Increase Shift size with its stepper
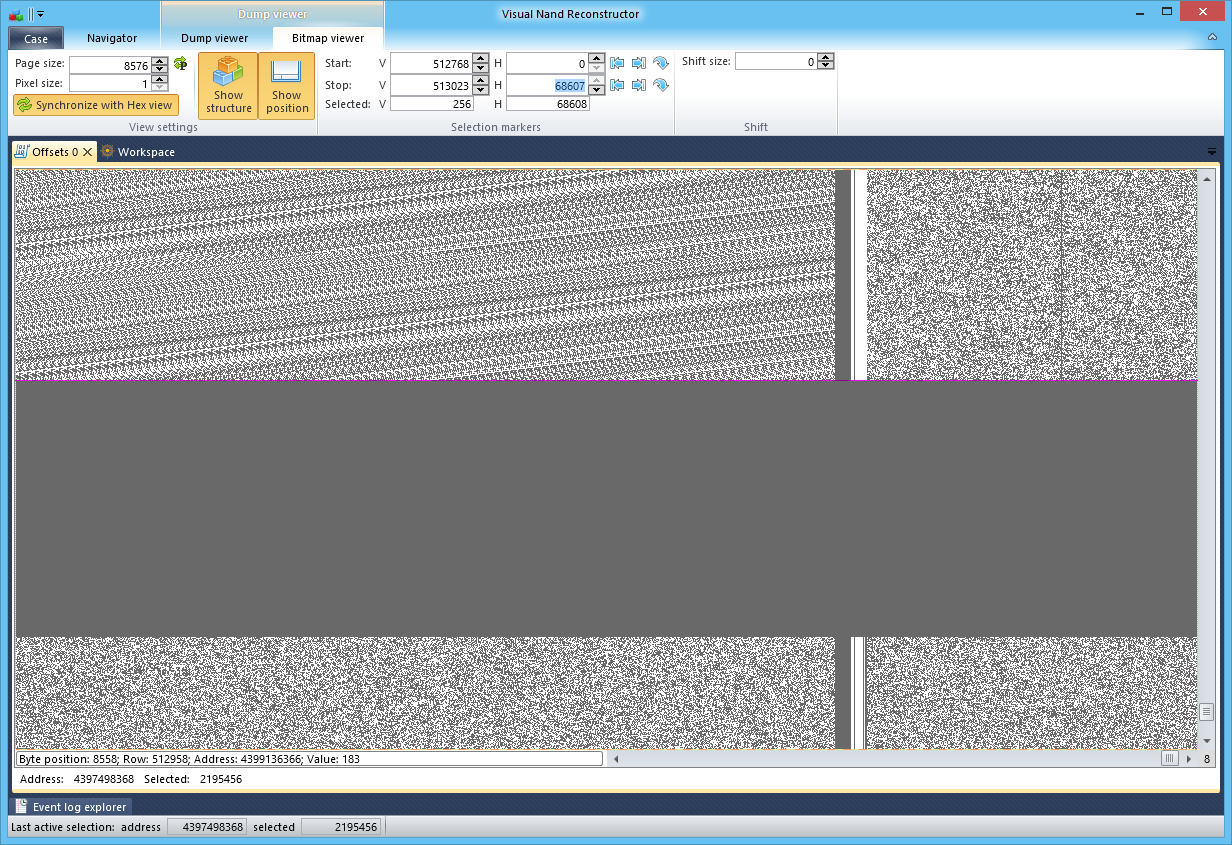The height and width of the screenshot is (845, 1232). tap(824, 56)
